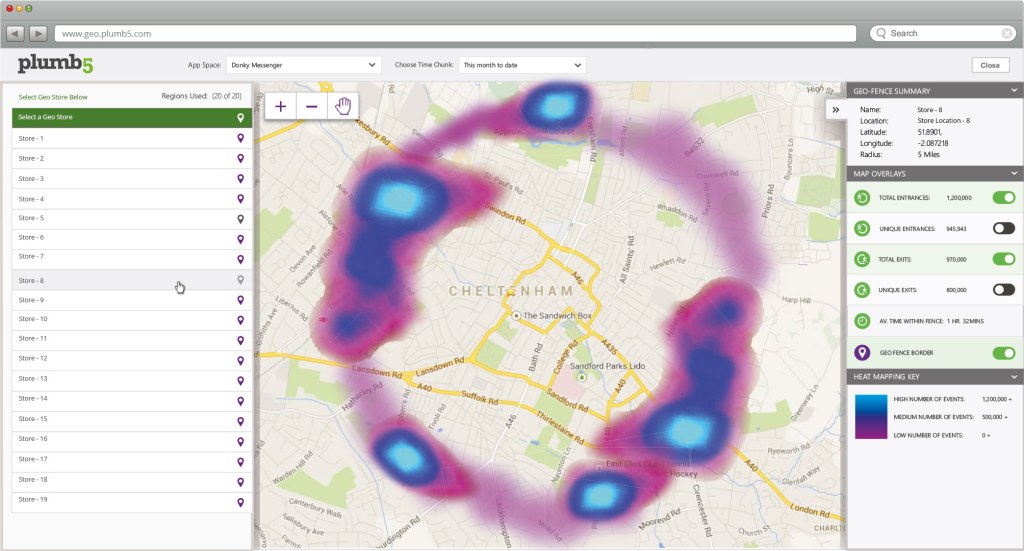Click the Close button
The image size is (1024, 551).
(990, 65)
